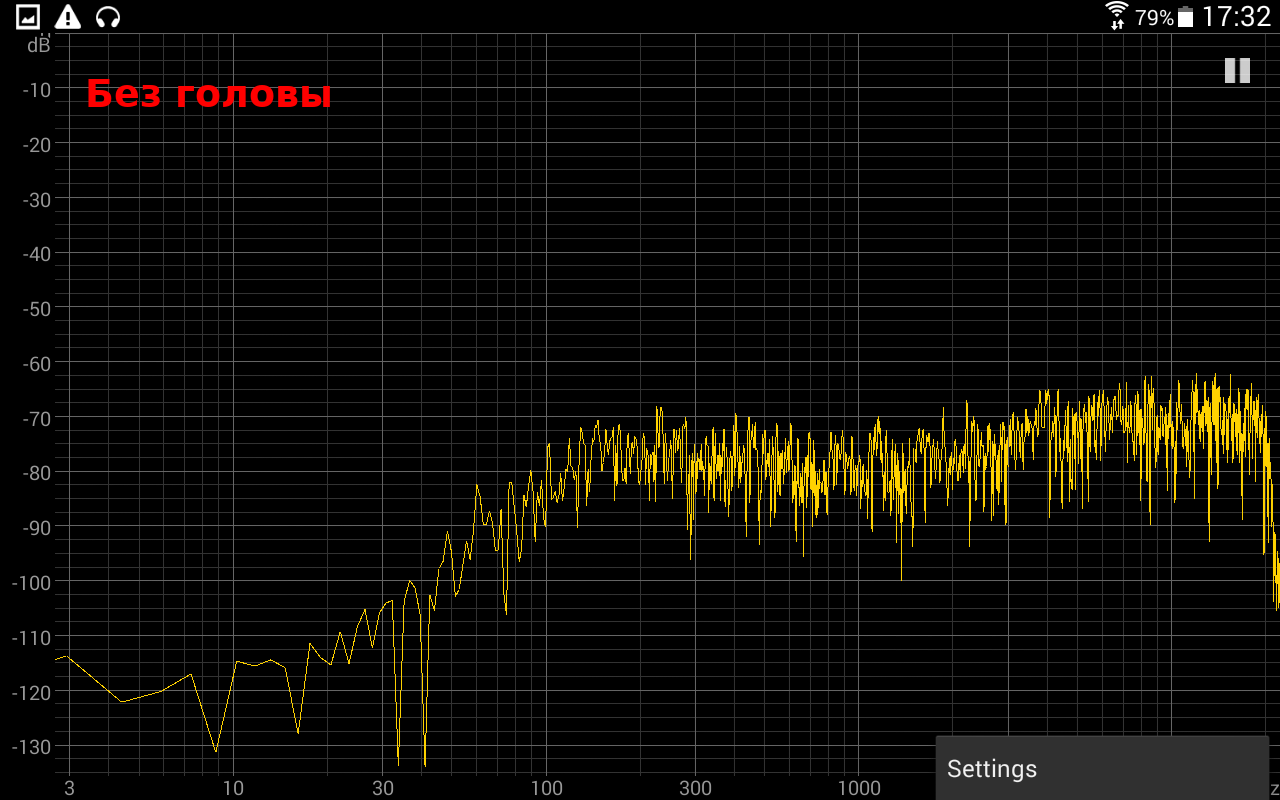Tap the warning triangle notification icon
Screen dimensions: 1280x800
[68, 16]
